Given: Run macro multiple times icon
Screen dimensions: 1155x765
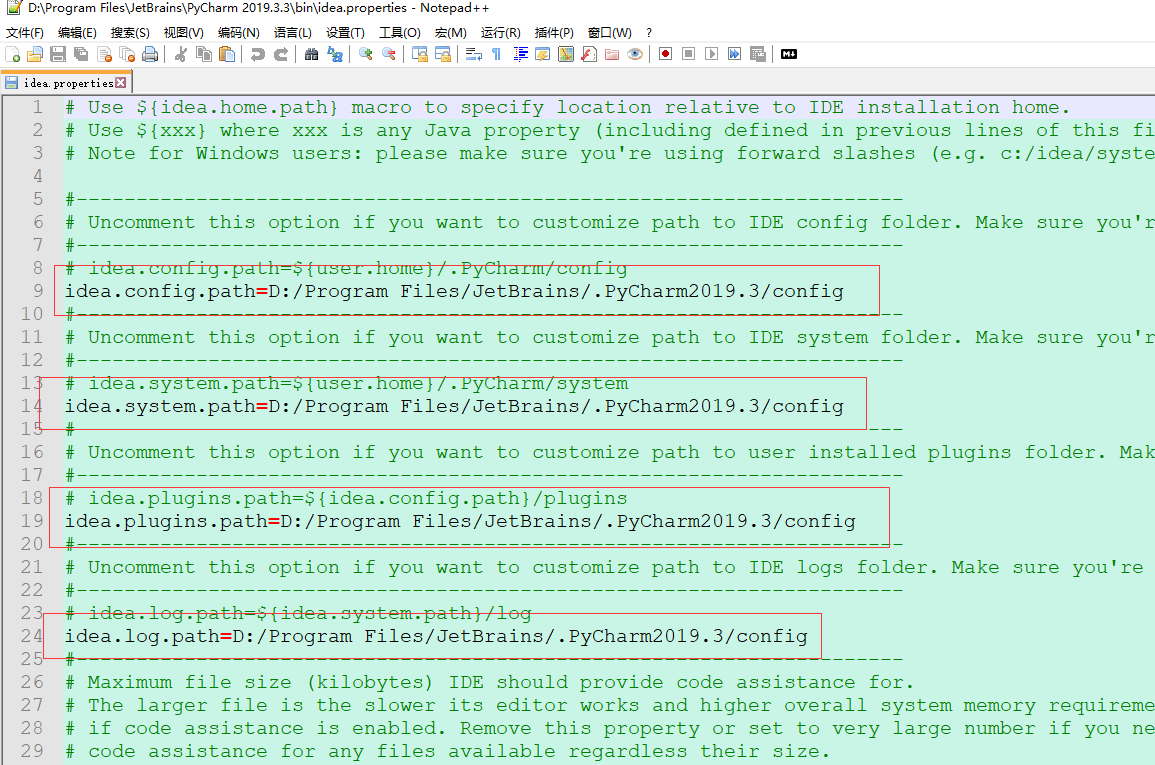Looking at the screenshot, I should pyautogui.click(x=734, y=54).
